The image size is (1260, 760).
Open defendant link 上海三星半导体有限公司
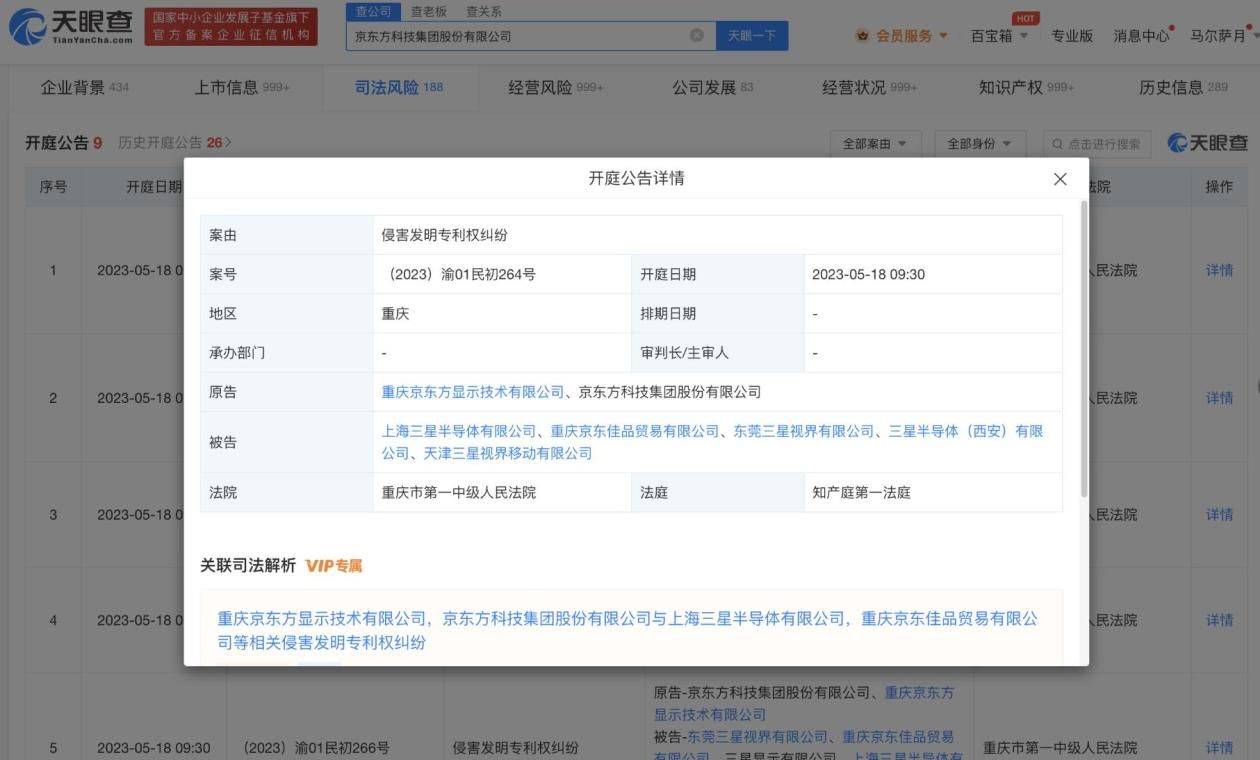point(459,431)
